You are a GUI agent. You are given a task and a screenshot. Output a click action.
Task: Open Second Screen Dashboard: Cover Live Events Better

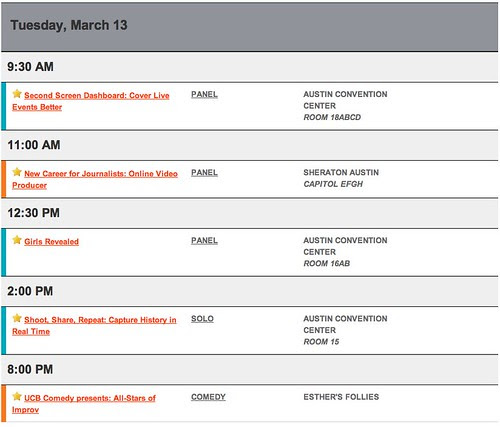click(x=91, y=101)
